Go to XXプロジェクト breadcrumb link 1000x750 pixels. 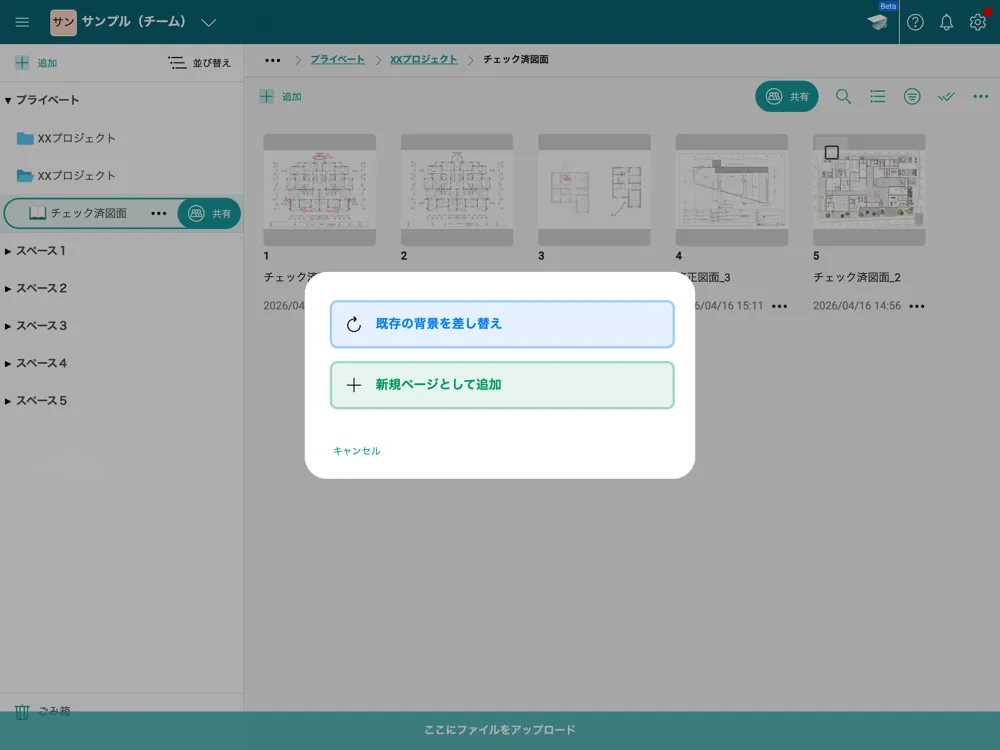tap(423, 59)
